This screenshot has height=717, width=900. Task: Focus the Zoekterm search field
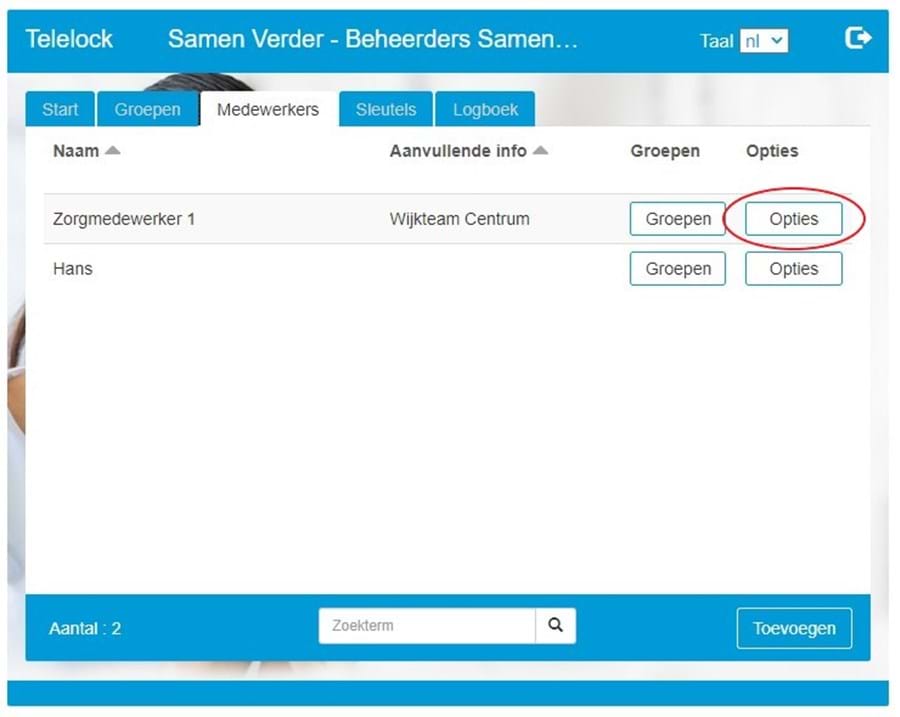coord(427,626)
